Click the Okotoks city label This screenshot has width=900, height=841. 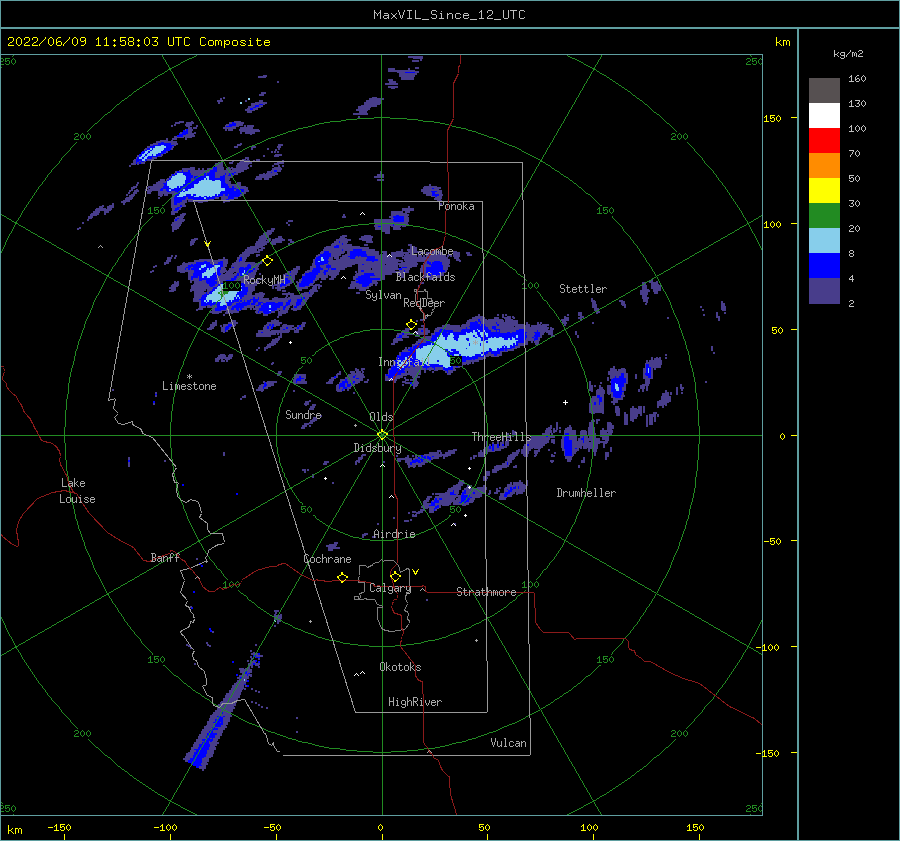click(x=400, y=667)
